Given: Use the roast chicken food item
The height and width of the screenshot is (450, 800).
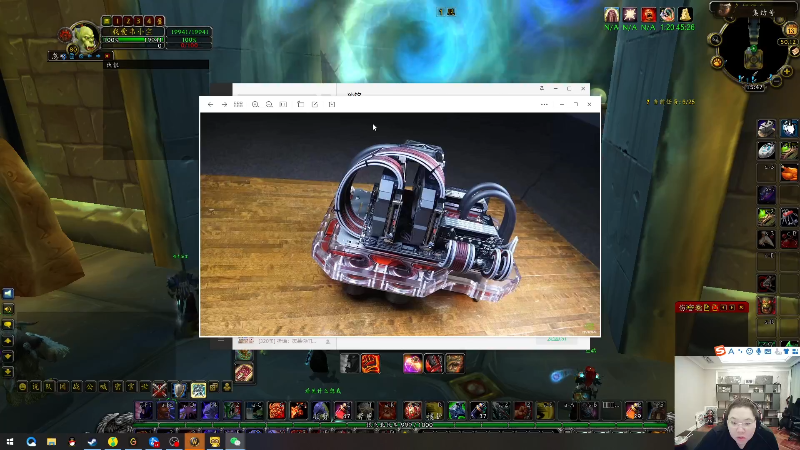Looking at the screenshot, I should (789, 173).
